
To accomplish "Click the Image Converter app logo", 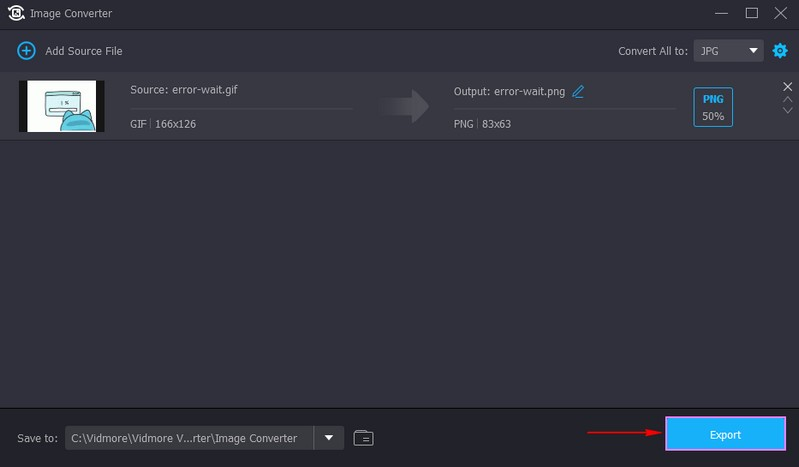I will coord(15,13).
